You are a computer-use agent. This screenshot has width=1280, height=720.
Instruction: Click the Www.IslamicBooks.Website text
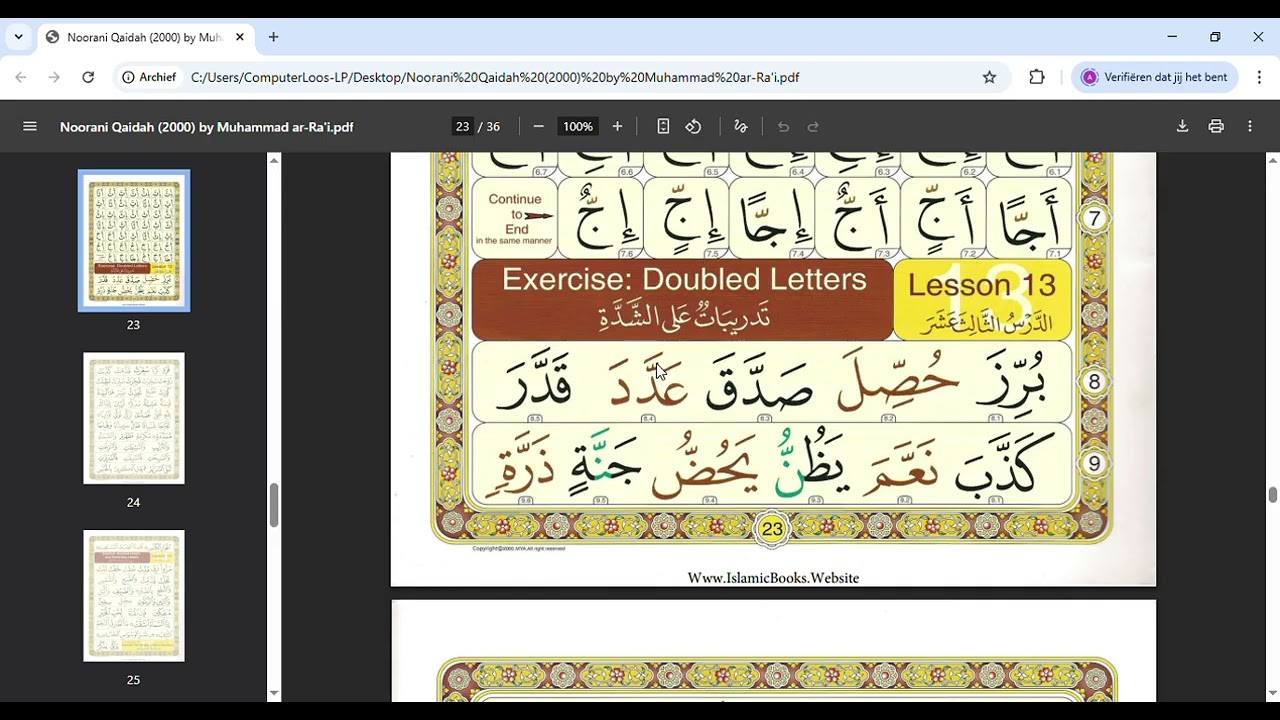[773, 578]
